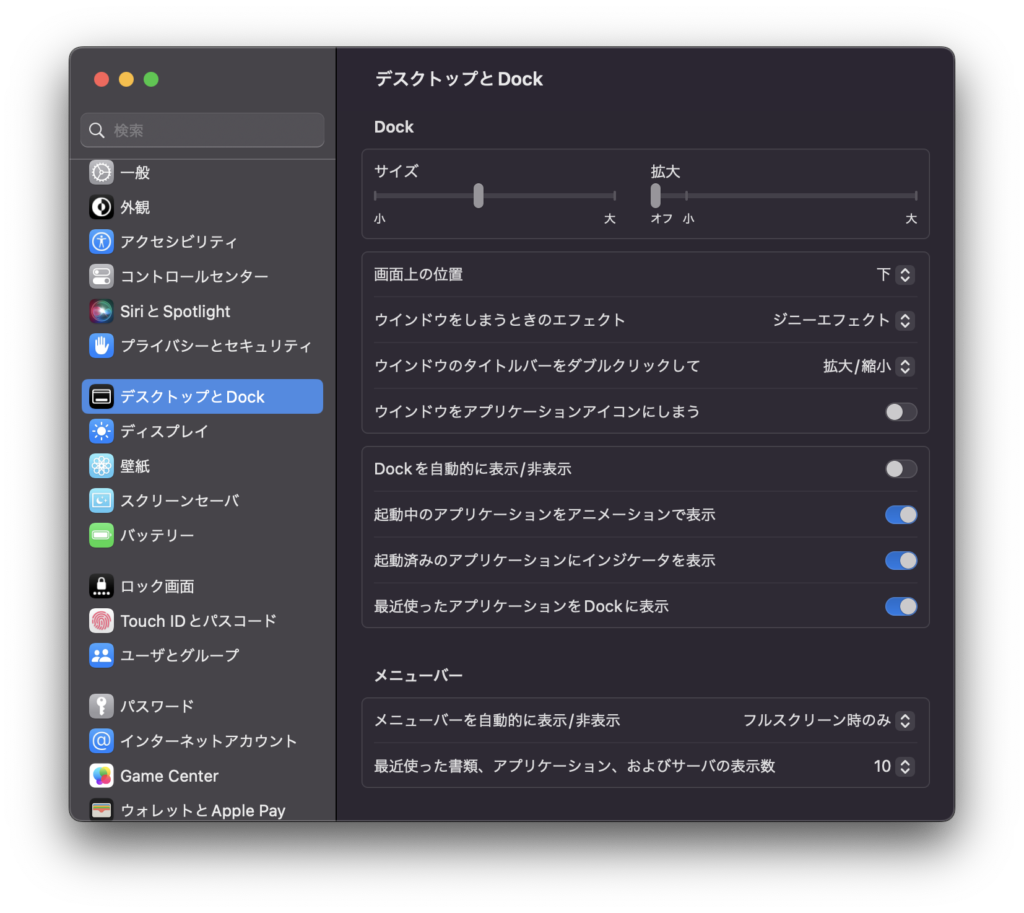Select Game Center in the sidebar
Screen dimensions: 1024x913
coord(202,775)
